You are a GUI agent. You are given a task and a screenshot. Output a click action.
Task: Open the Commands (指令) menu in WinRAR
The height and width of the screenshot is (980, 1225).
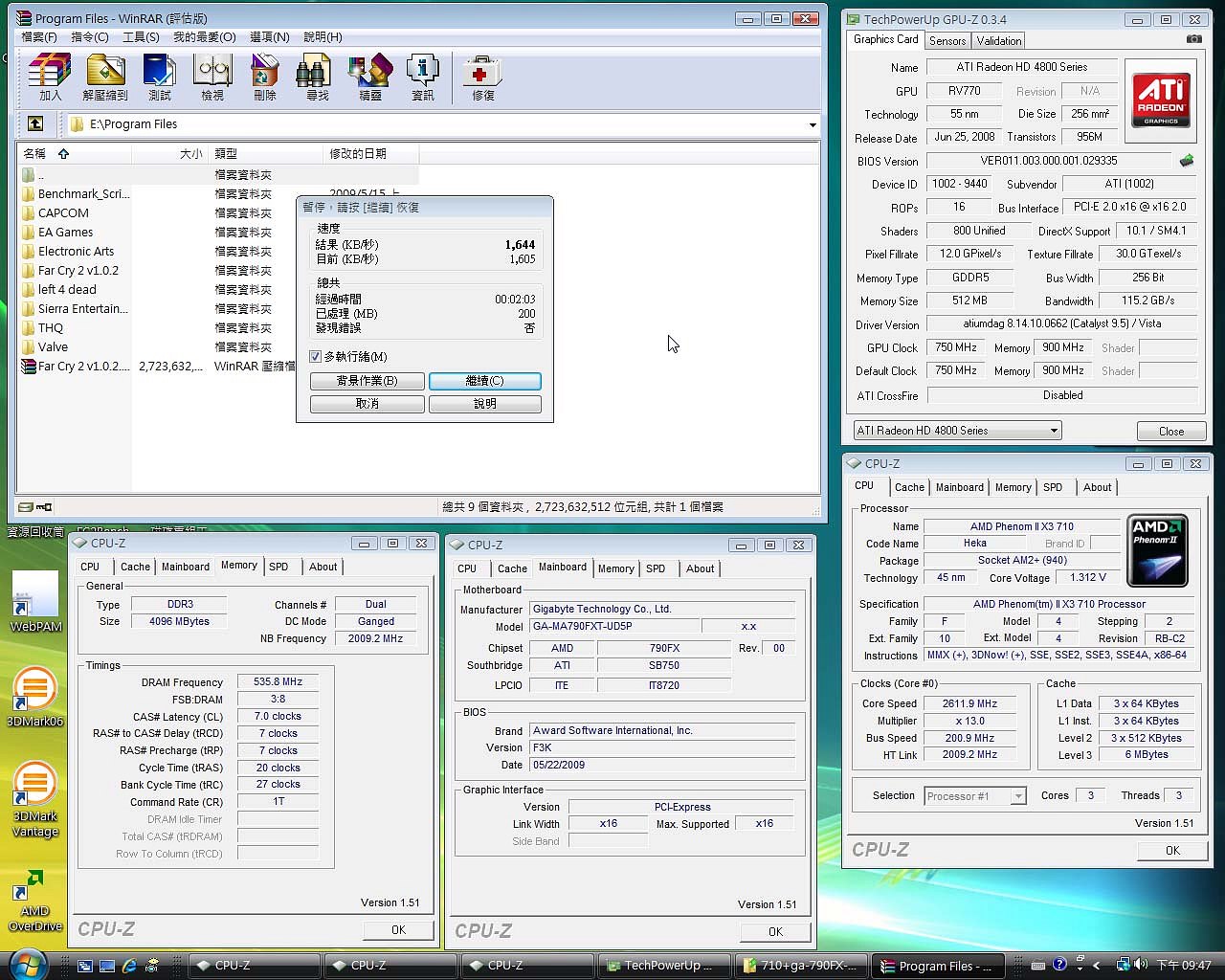click(x=90, y=36)
